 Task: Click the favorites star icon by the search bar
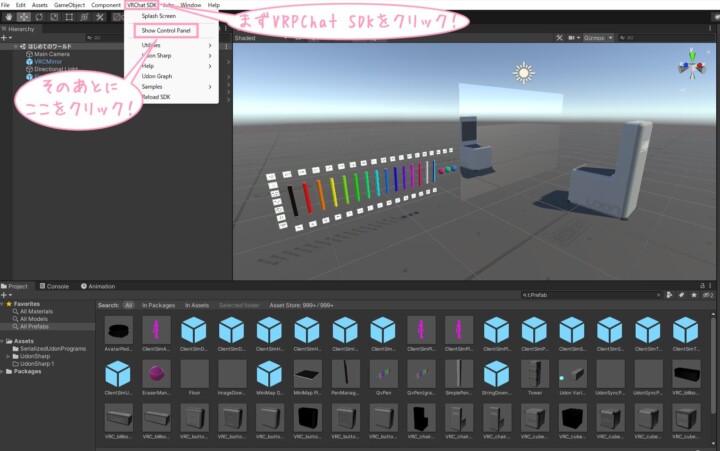(x=694, y=295)
